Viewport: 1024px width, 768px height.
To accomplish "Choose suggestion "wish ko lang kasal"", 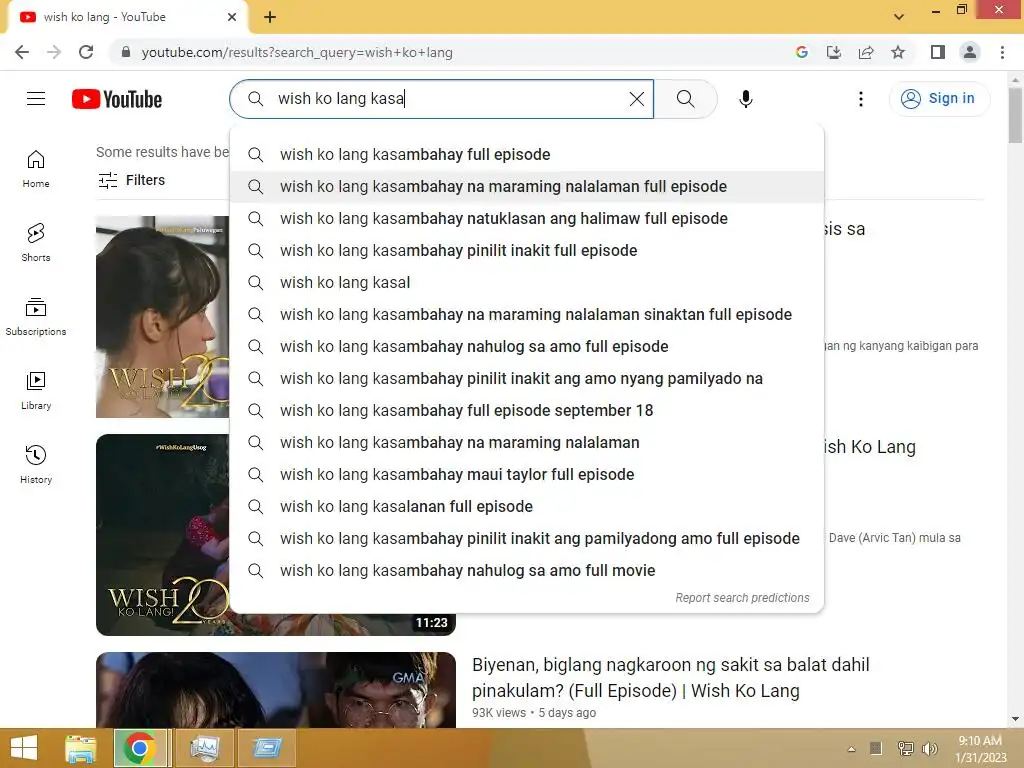I will coord(527,283).
